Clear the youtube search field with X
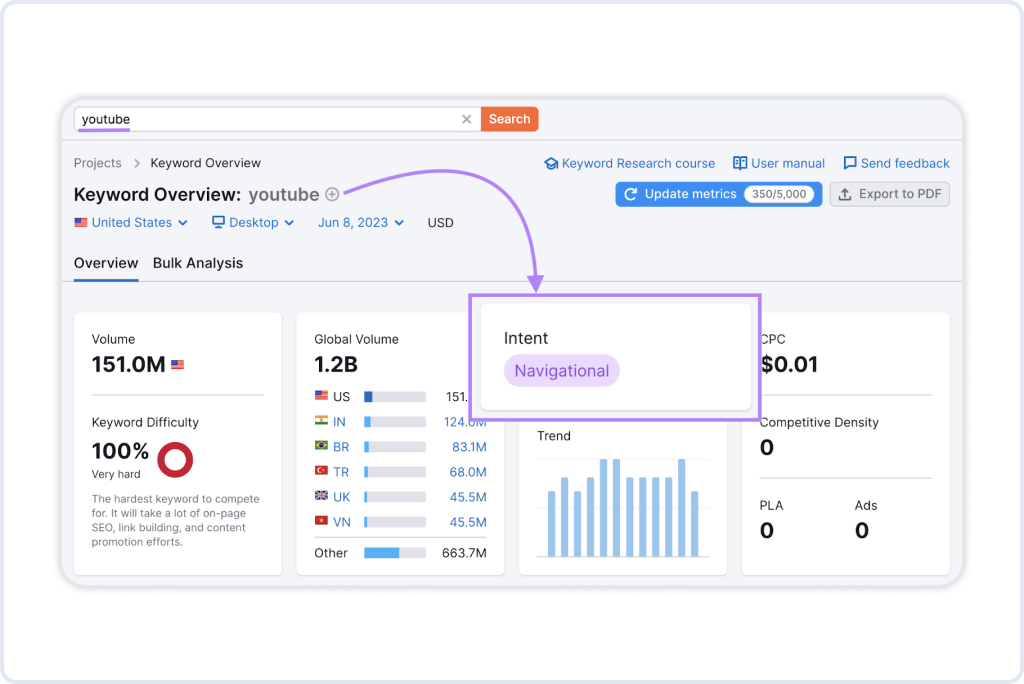The height and width of the screenshot is (684, 1024). pyautogui.click(x=466, y=119)
